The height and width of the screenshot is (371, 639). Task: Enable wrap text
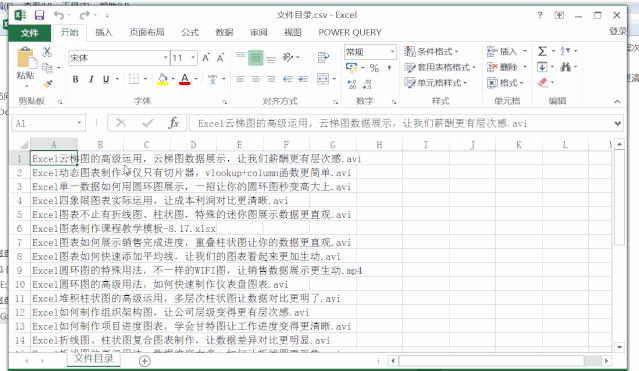coord(323,57)
